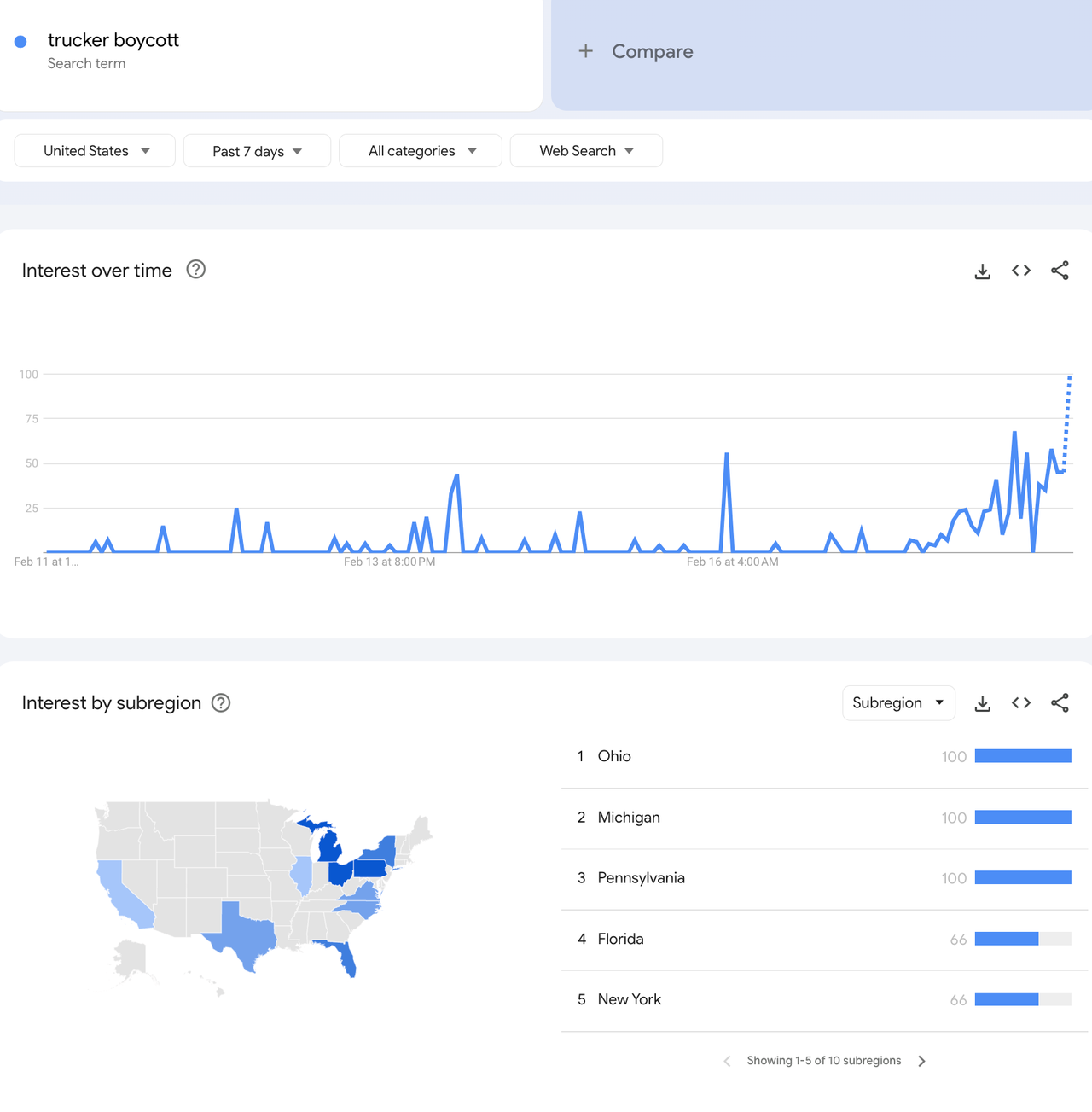Share the Interest by subregion widget
Image resolution: width=1092 pixels, height=1112 pixels.
[x=1060, y=703]
